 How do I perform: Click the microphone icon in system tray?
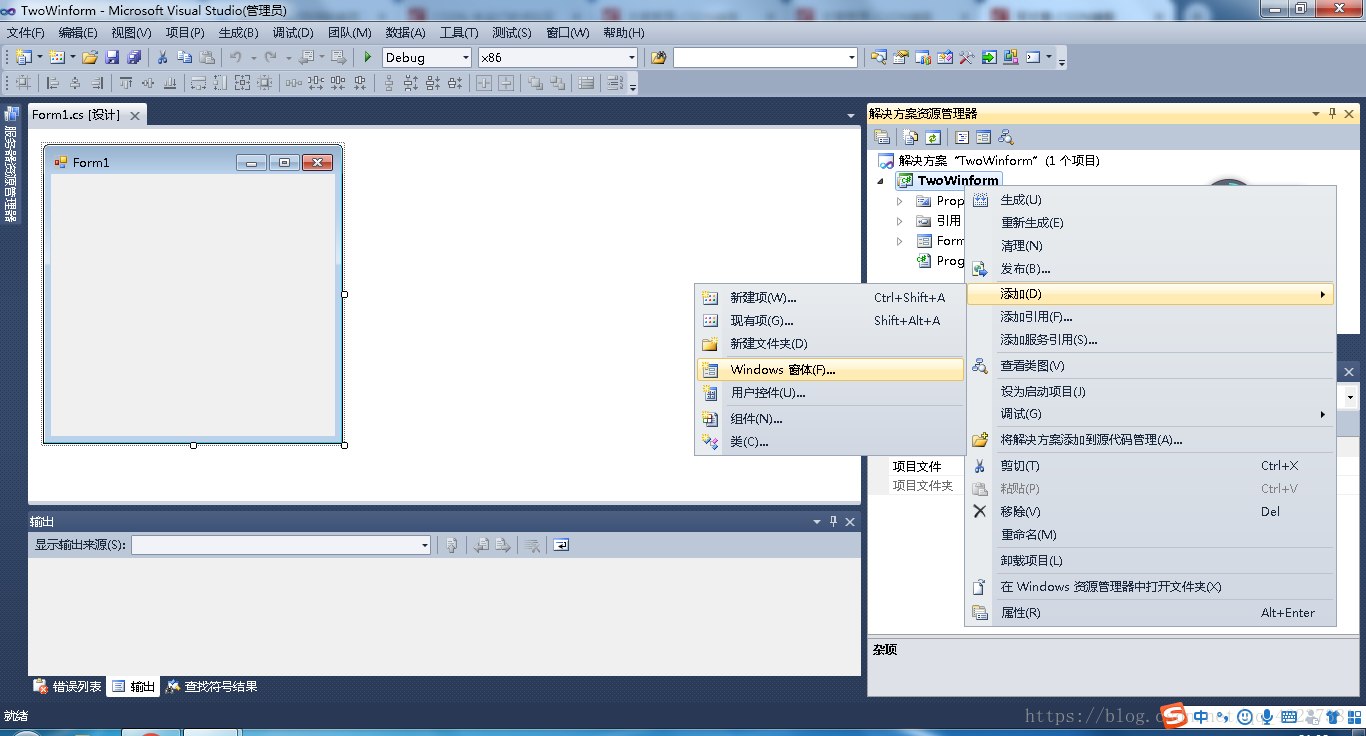point(1266,716)
